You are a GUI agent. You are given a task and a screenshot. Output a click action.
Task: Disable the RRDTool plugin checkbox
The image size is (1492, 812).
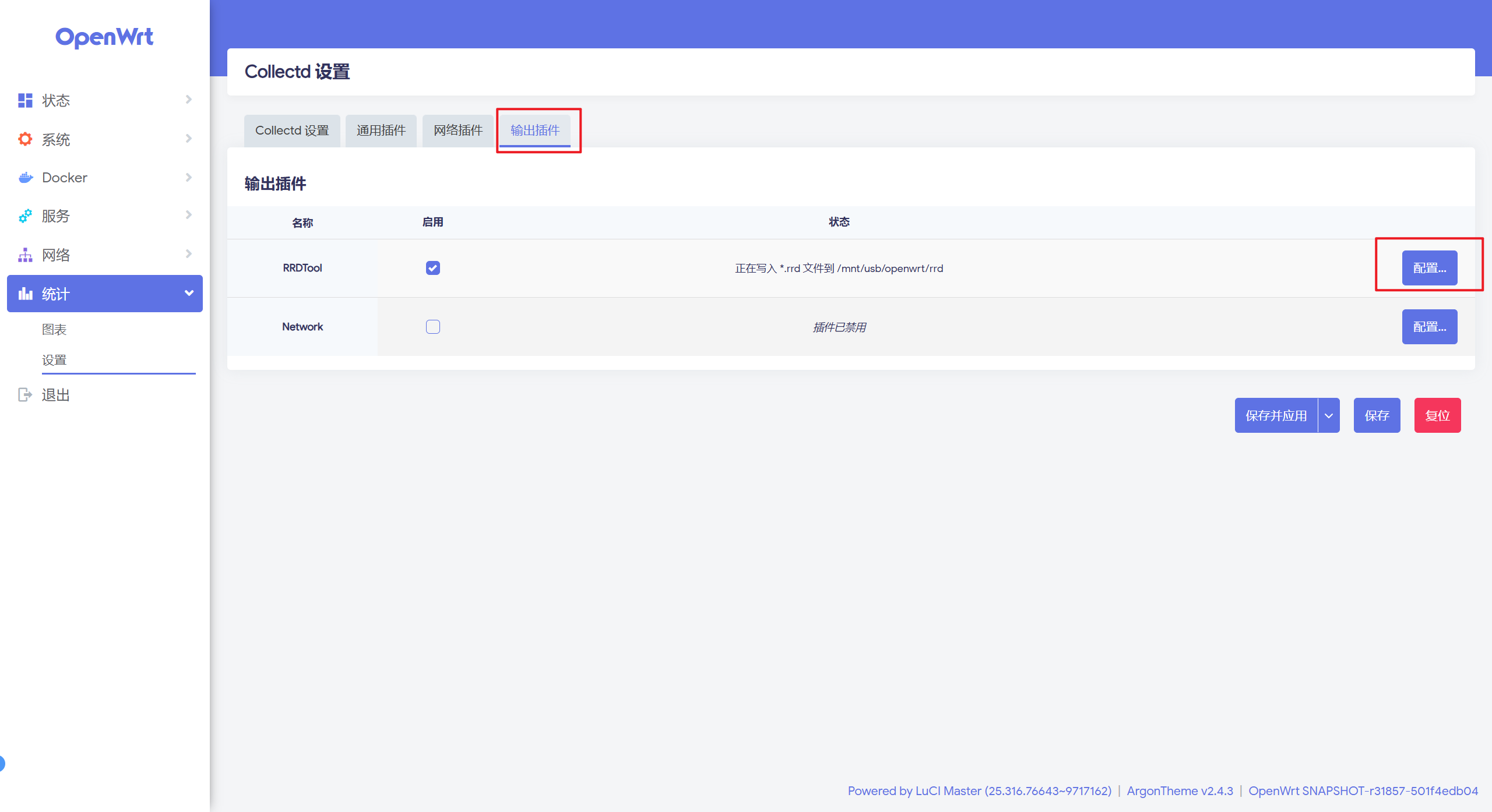[x=432, y=268]
